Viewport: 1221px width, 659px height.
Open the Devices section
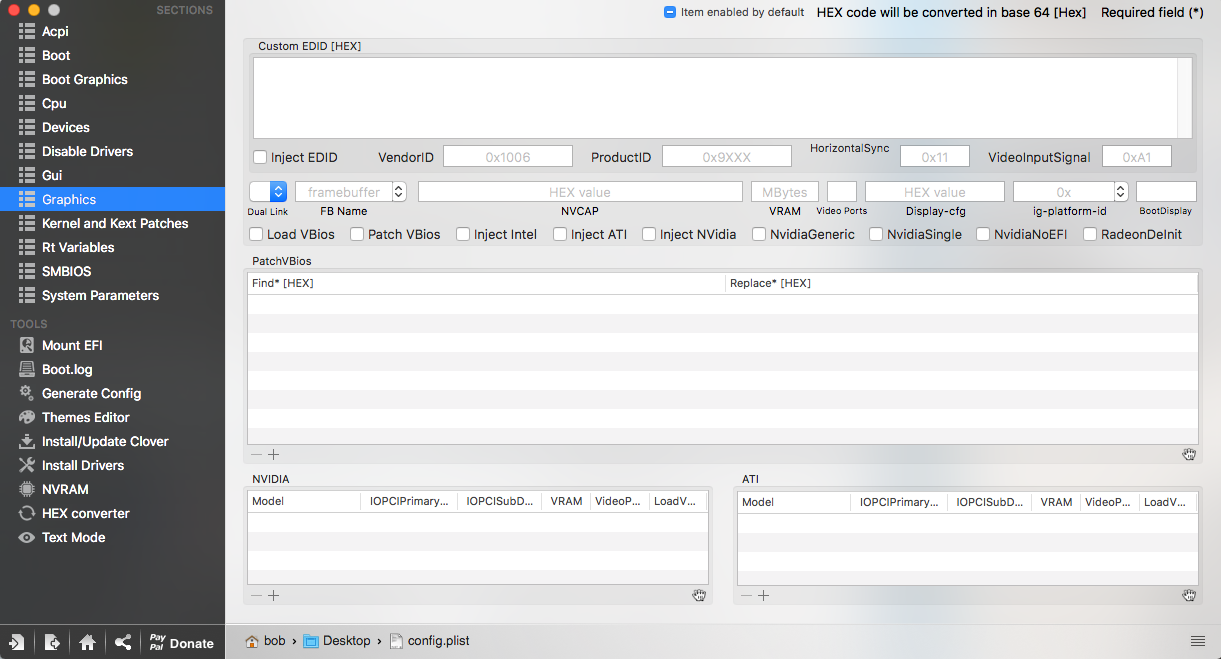[x=66, y=127]
